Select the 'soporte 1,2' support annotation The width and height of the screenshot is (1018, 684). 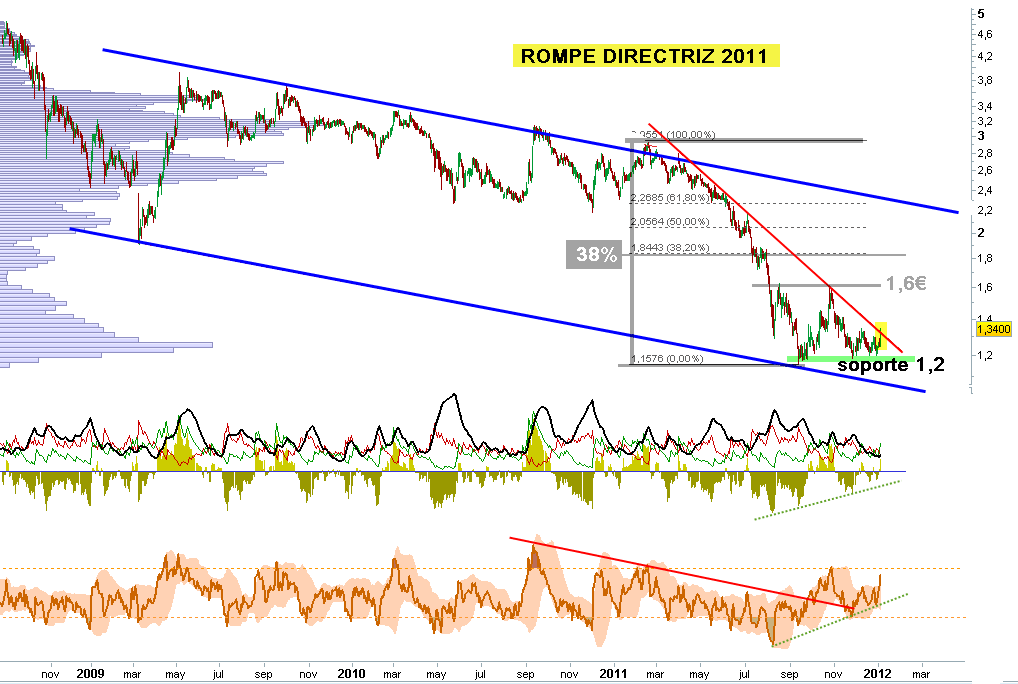pyautogui.click(x=891, y=365)
